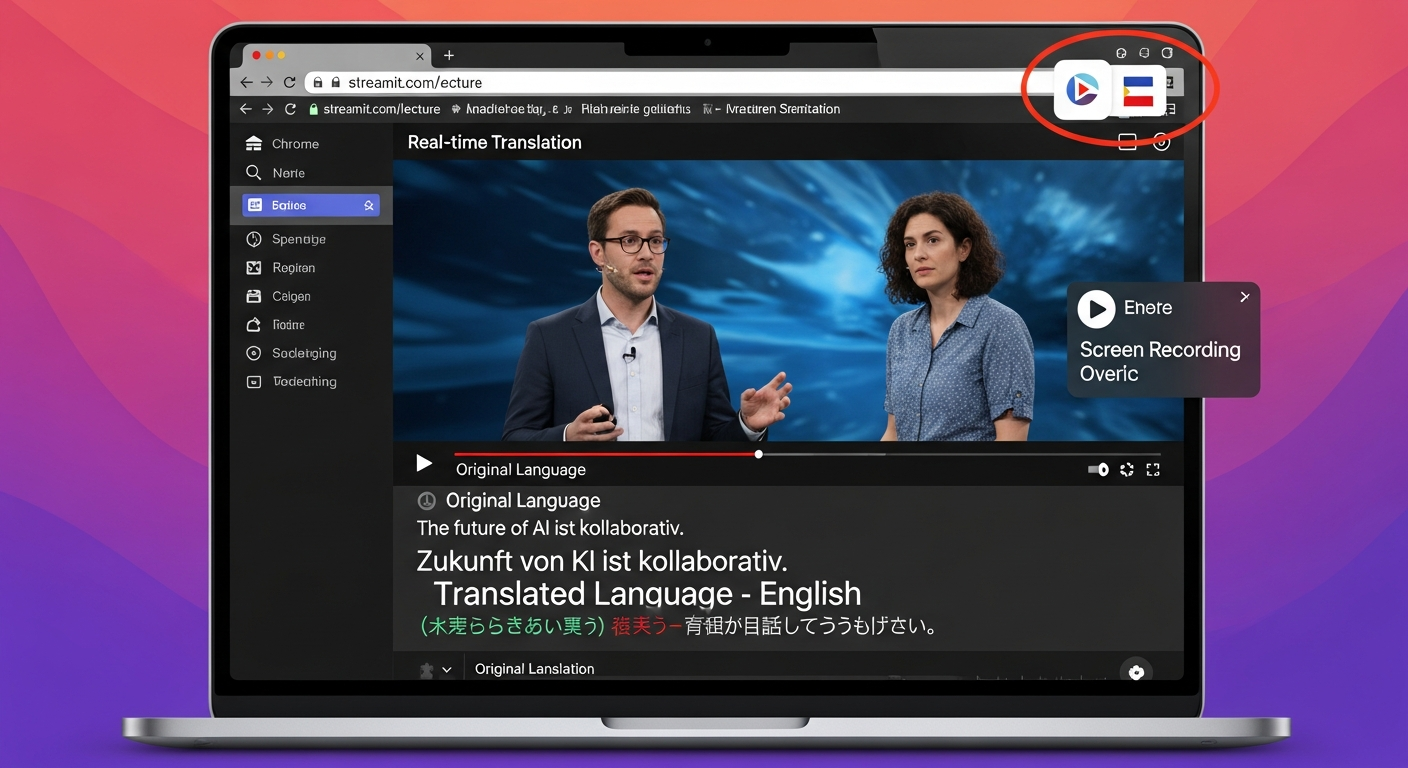Open the Sodetging sidebar item

click(x=291, y=353)
